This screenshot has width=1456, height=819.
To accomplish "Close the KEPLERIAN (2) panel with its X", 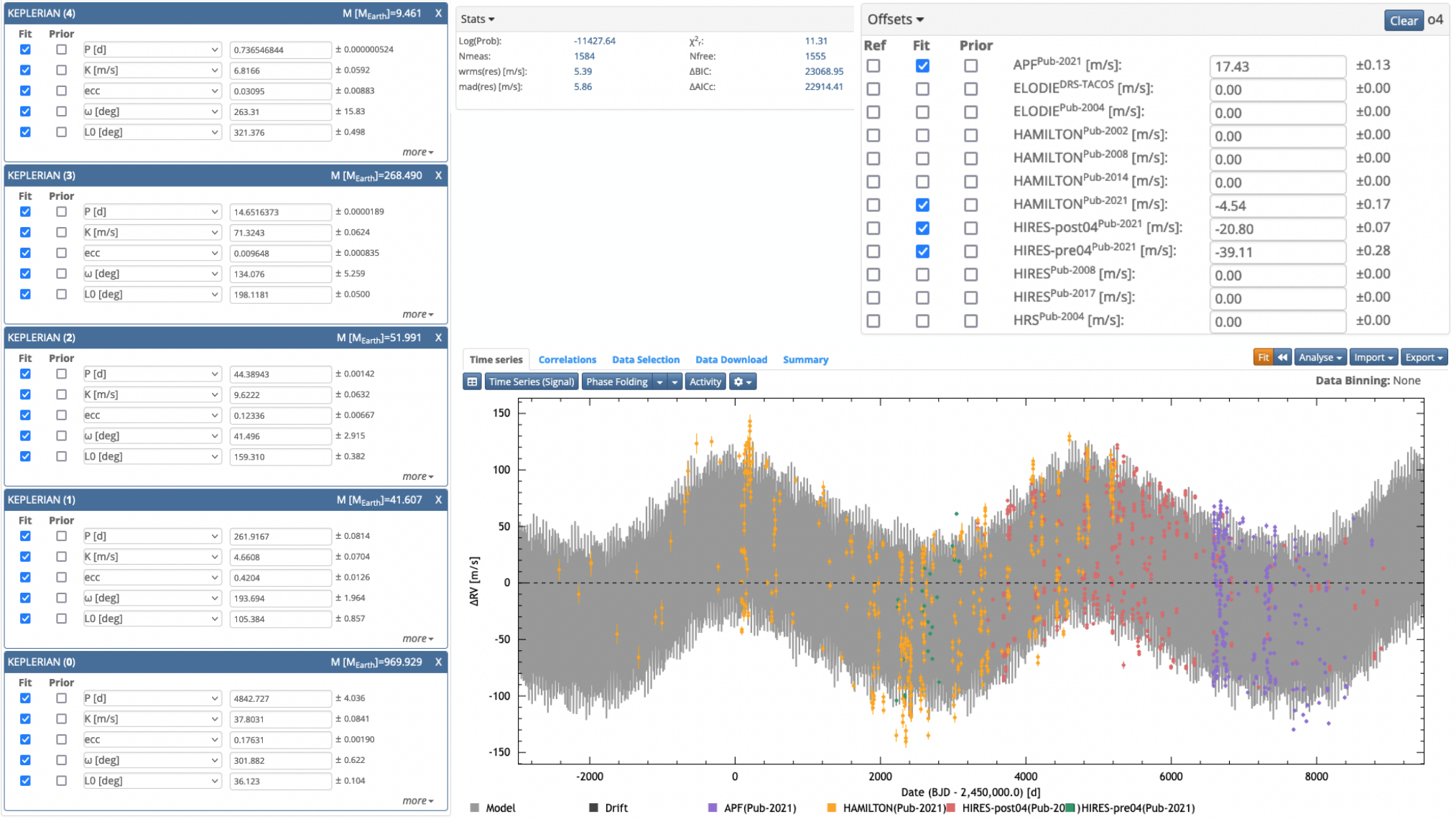I will 438,338.
